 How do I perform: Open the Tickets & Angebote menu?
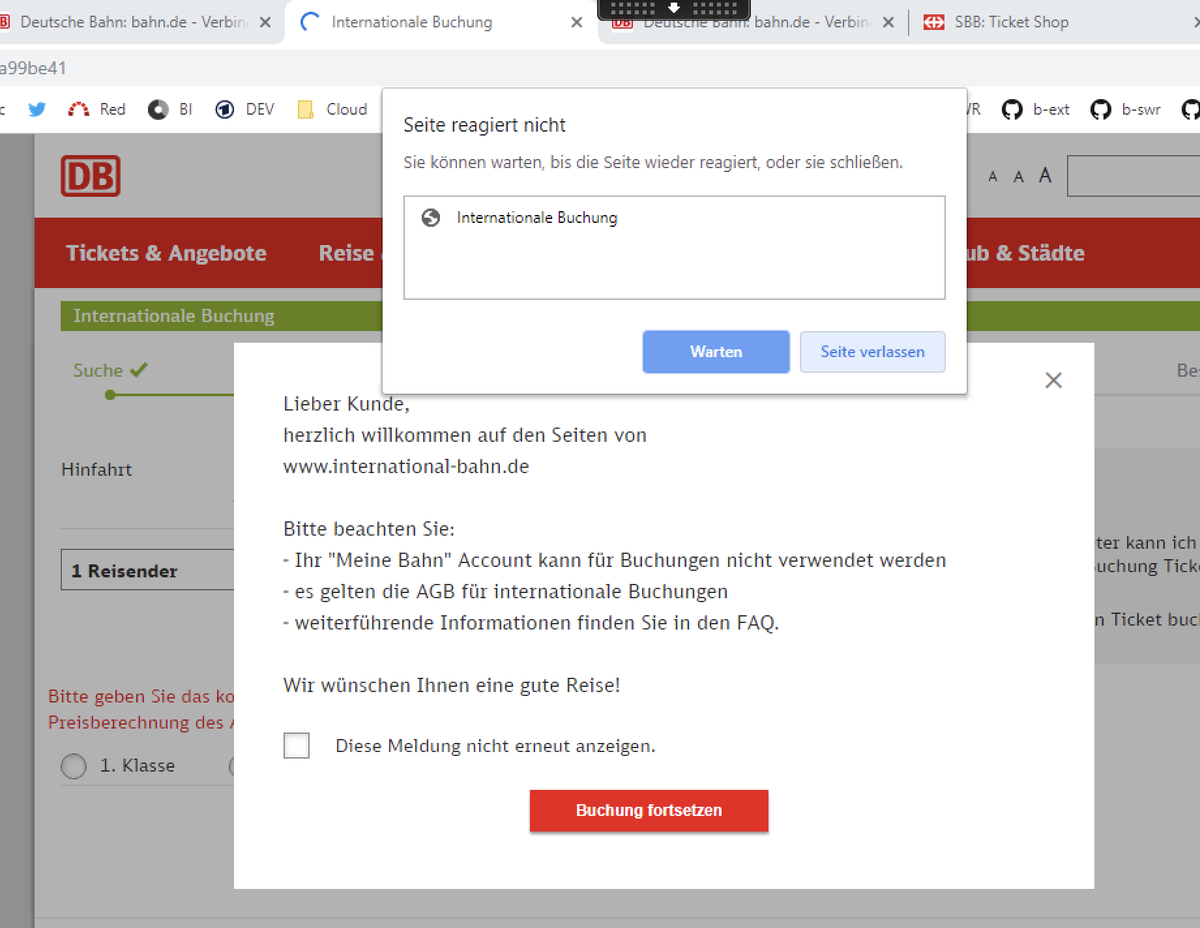point(166,253)
